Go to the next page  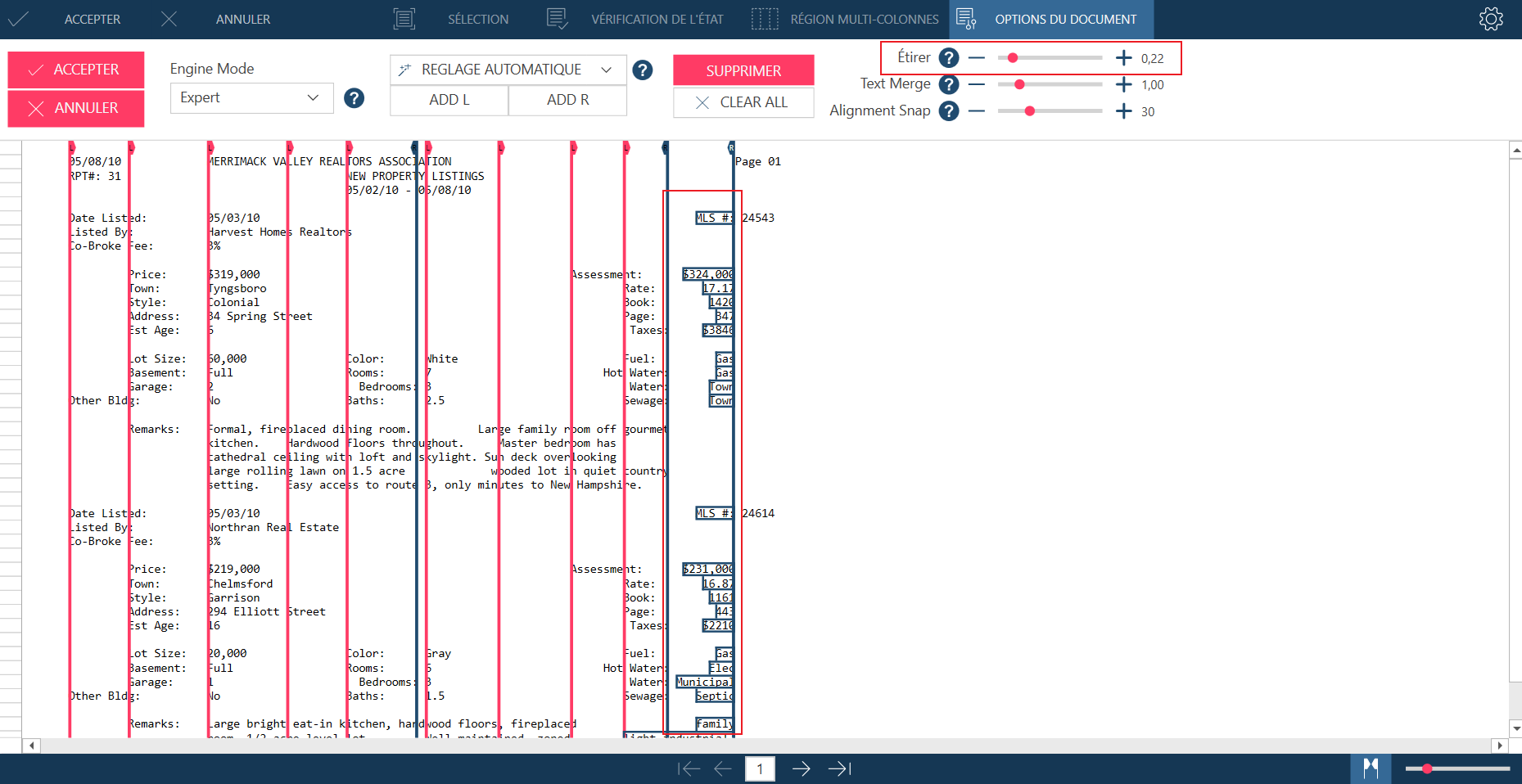(x=802, y=768)
